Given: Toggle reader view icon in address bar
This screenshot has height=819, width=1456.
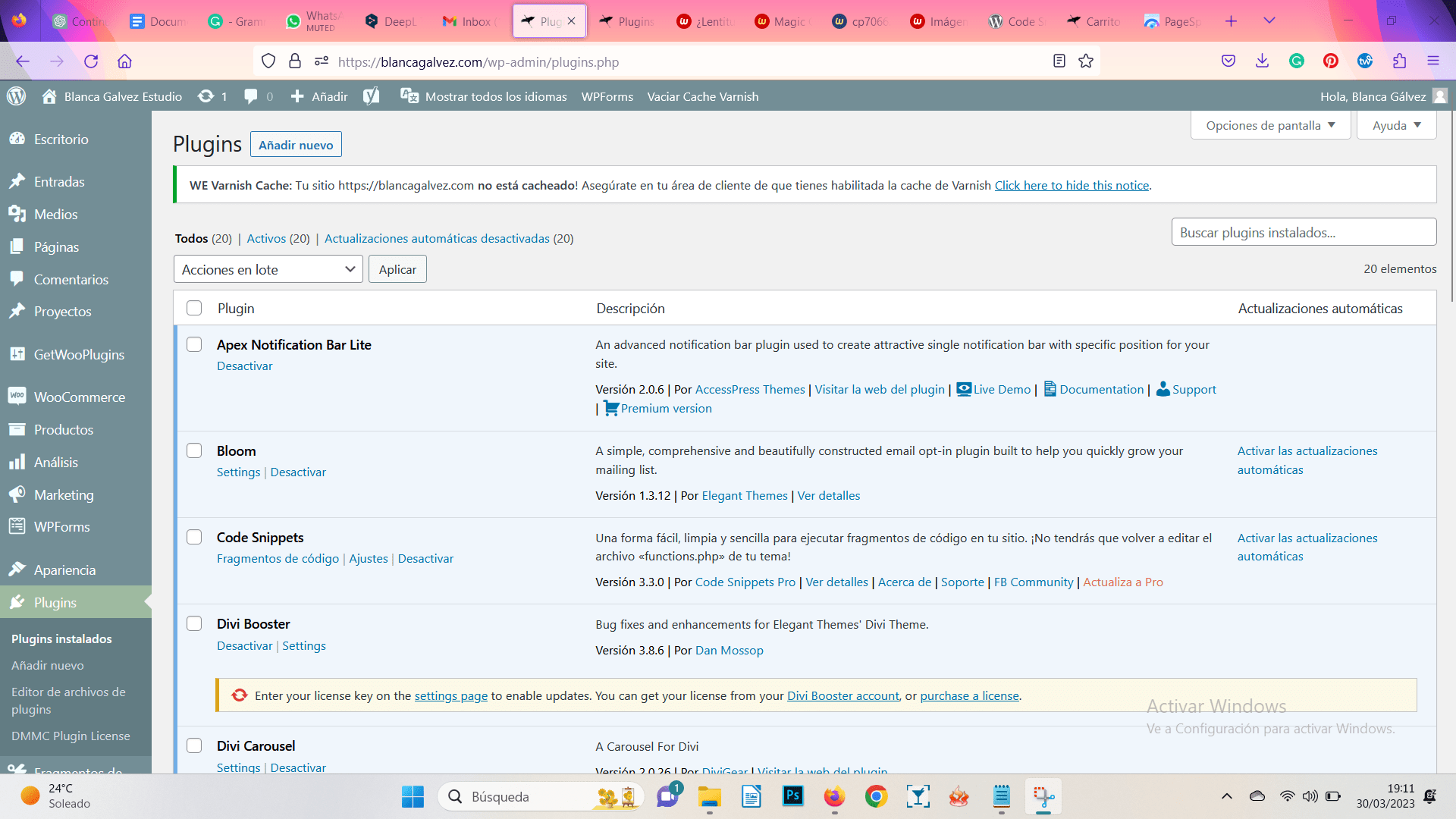Looking at the screenshot, I should [x=1059, y=61].
